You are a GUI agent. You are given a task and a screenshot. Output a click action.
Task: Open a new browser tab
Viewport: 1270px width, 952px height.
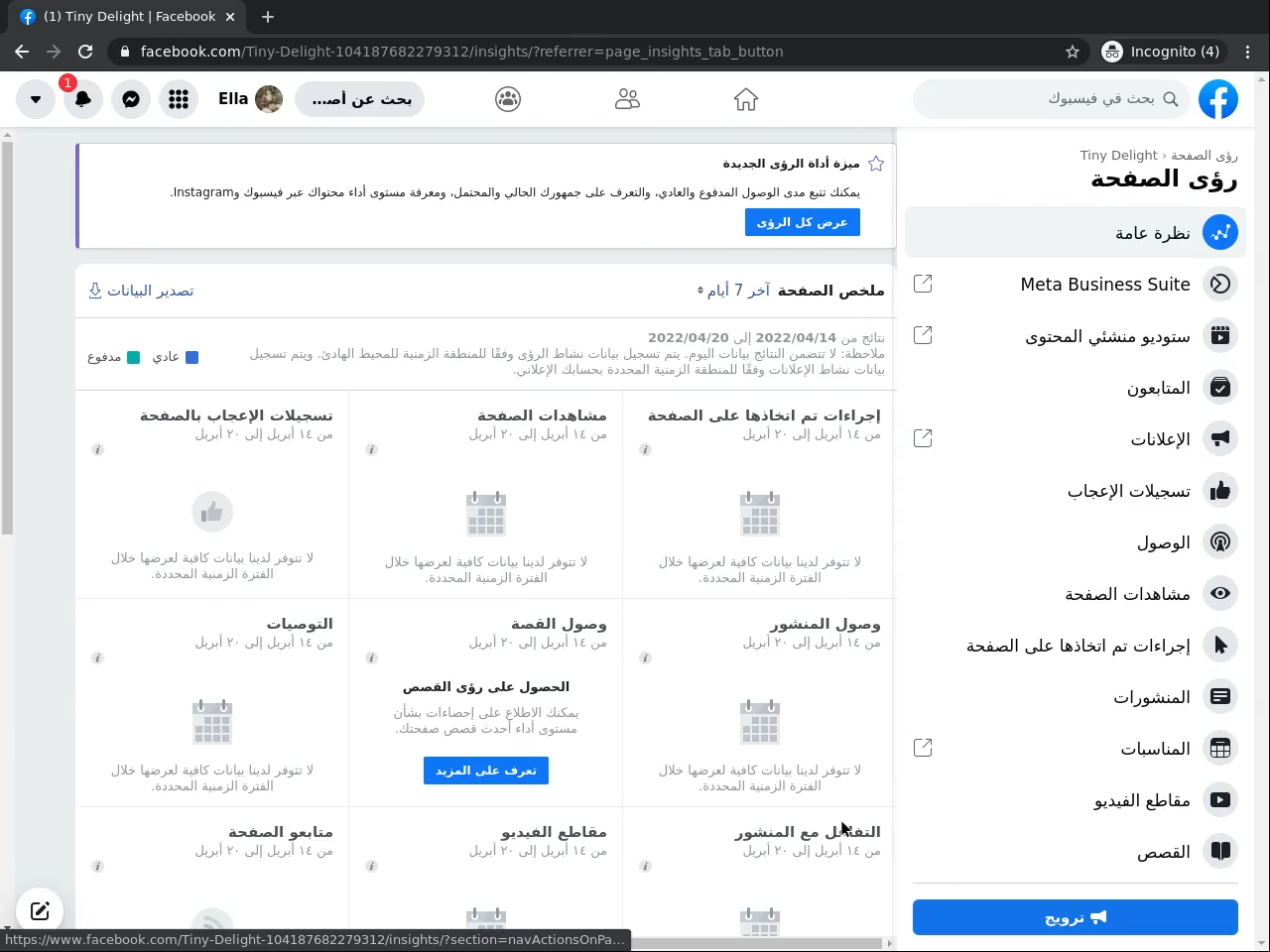[x=268, y=17]
